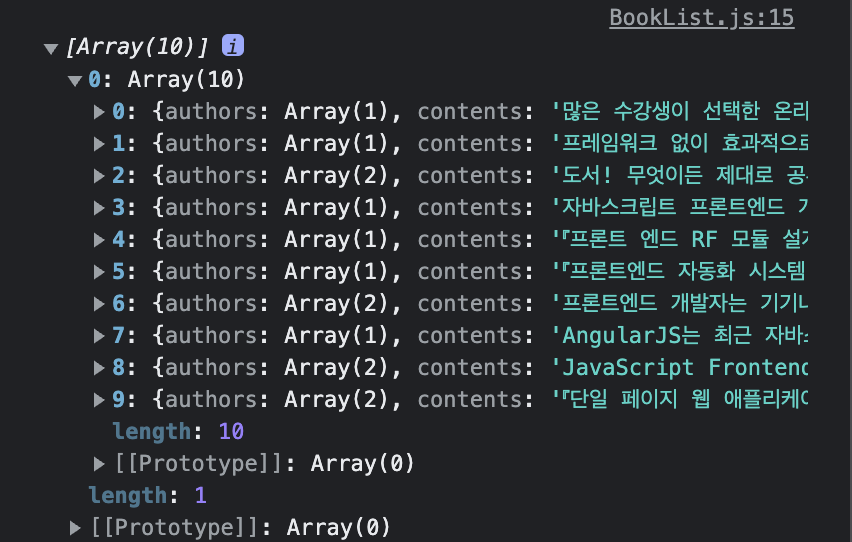Expand the outer [[Prototype]]: Array(0) under length: 1
The height and width of the screenshot is (542, 852).
point(75,528)
